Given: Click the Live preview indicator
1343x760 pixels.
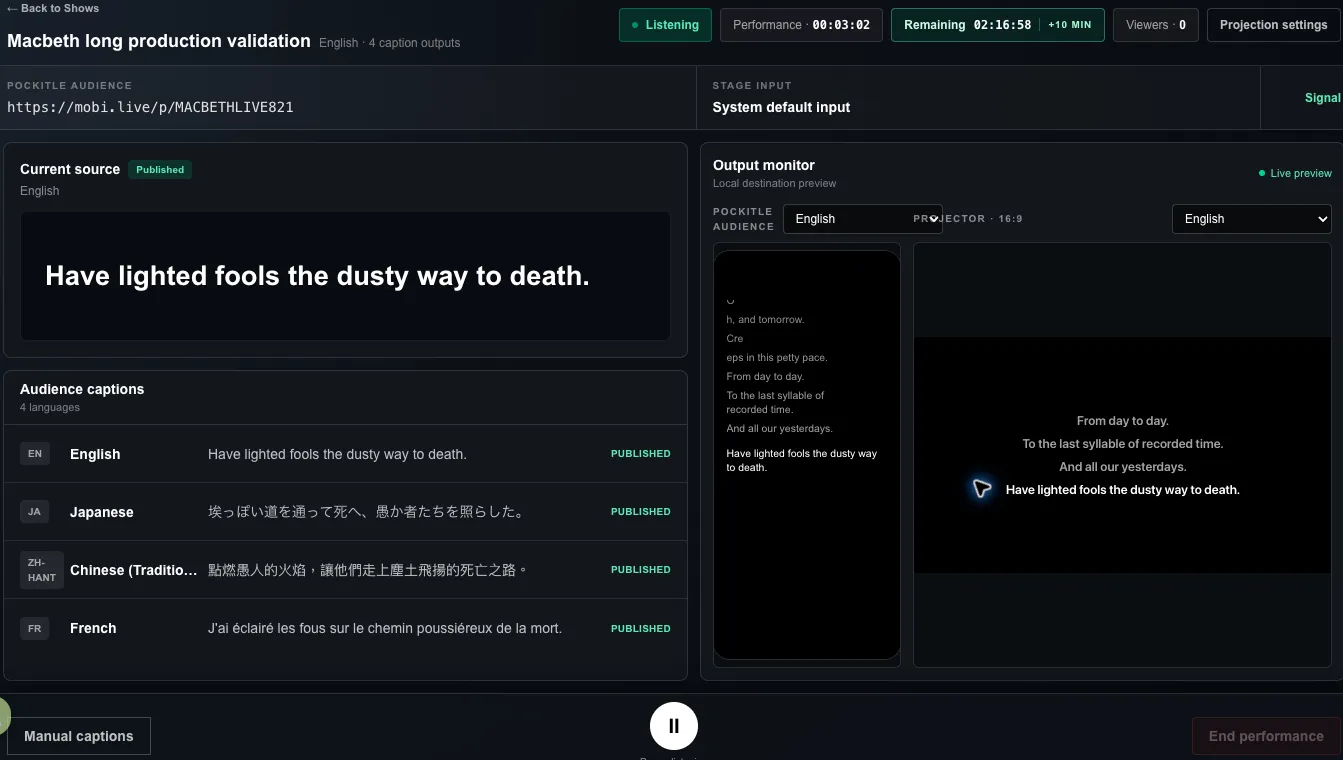Looking at the screenshot, I should pyautogui.click(x=1295, y=173).
